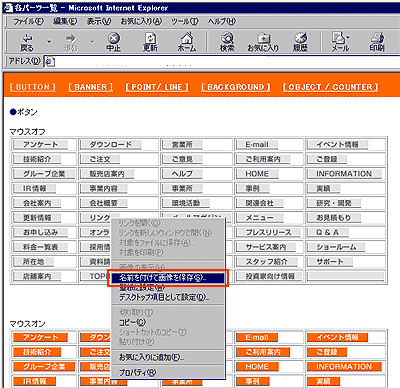Open the 検索 search icon
The height and width of the screenshot is (388, 400).
[227, 38]
